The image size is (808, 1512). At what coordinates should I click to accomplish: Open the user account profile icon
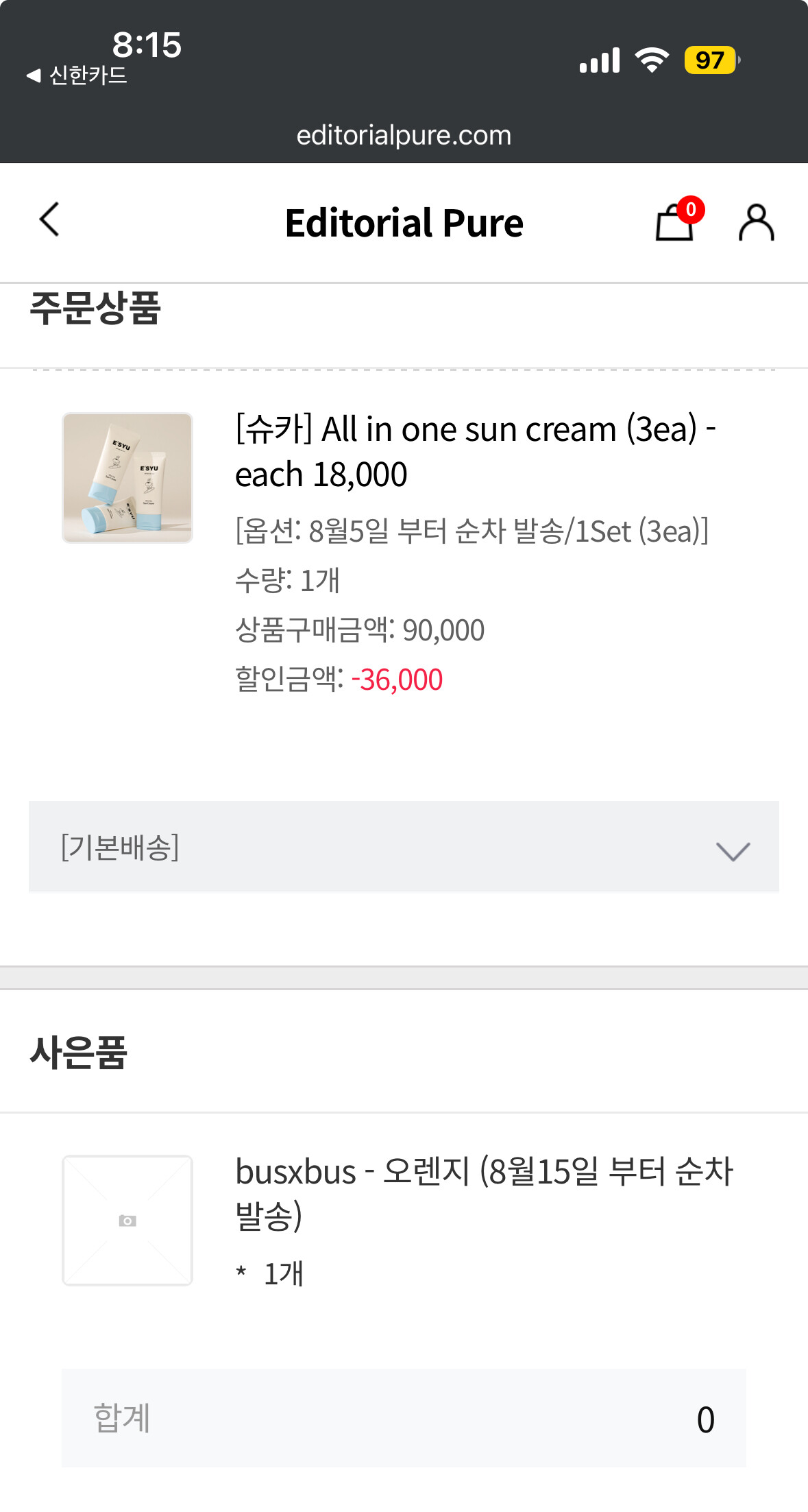756,223
